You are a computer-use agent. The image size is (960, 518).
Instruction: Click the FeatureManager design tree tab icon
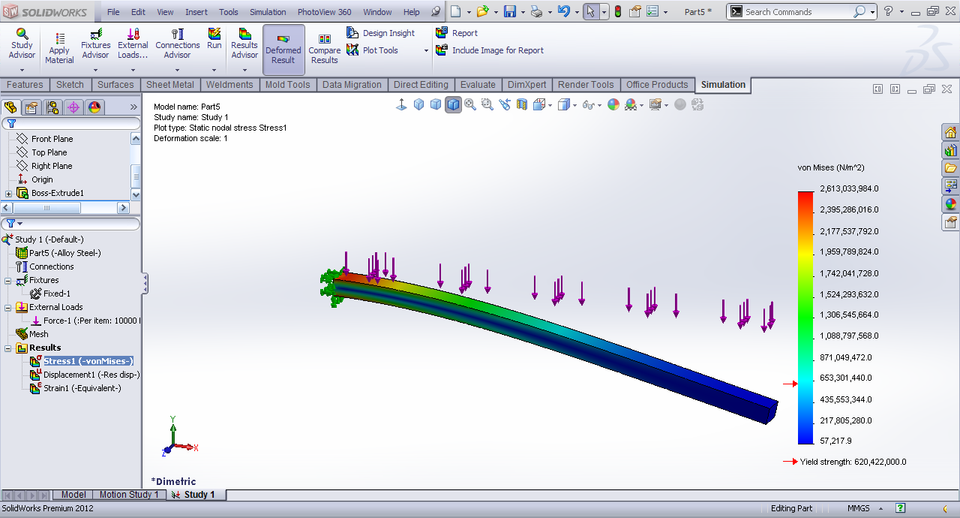[10, 107]
